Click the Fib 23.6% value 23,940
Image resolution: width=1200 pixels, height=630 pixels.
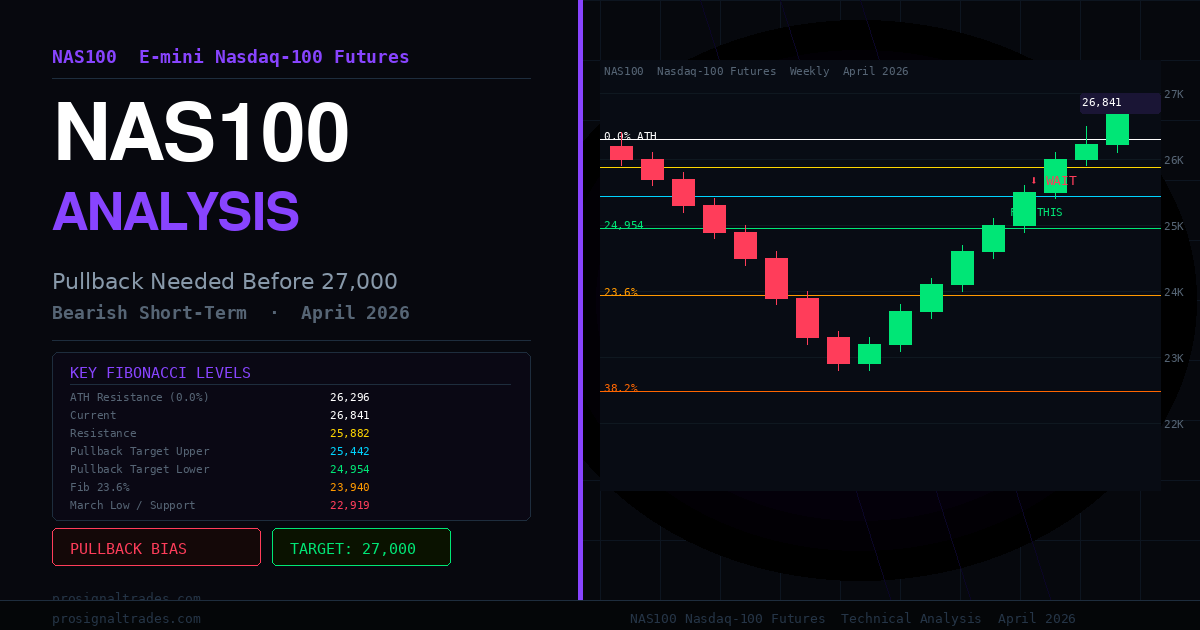click(x=350, y=487)
